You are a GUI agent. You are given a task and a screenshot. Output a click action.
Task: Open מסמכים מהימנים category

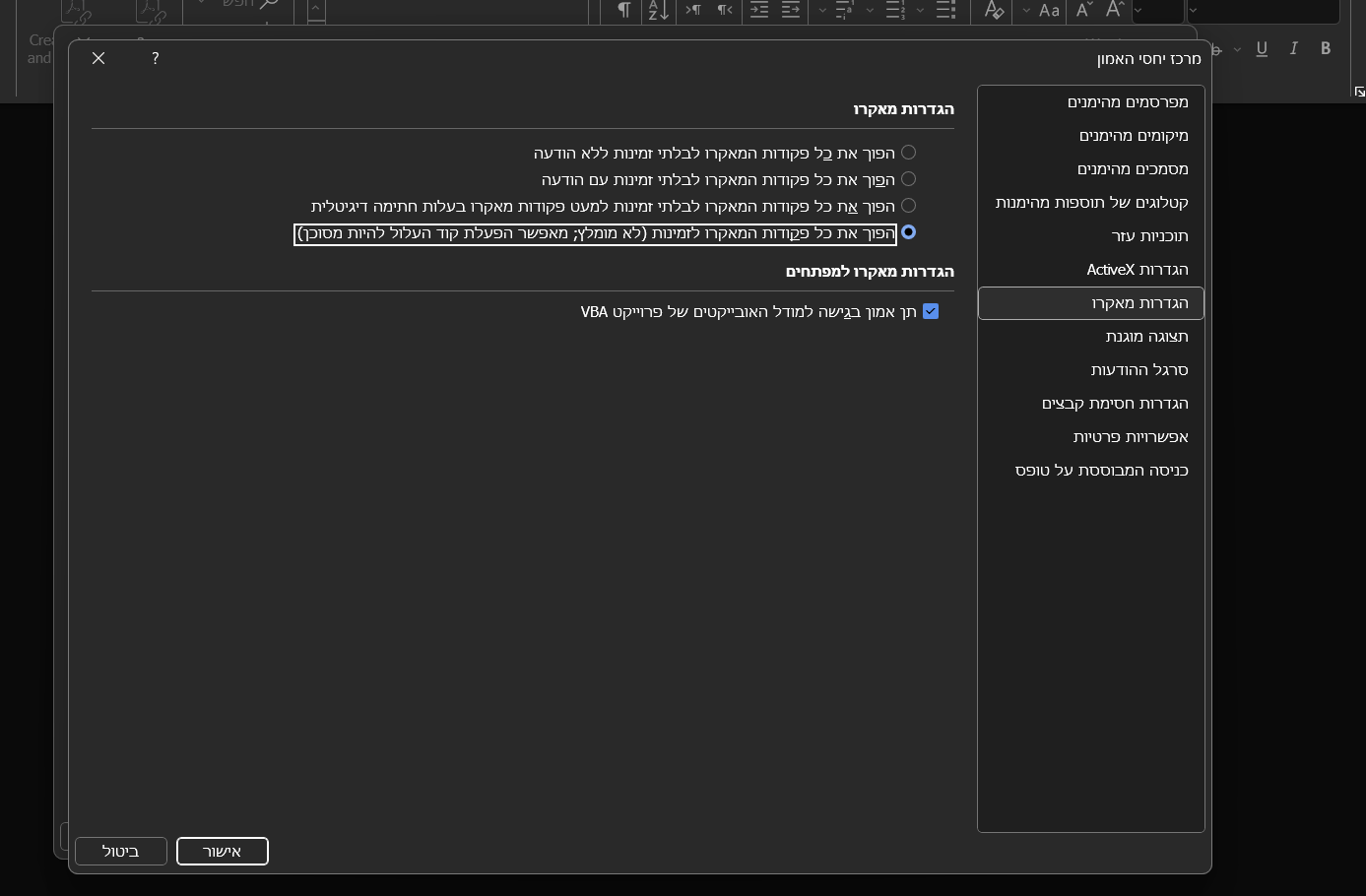coord(1091,169)
